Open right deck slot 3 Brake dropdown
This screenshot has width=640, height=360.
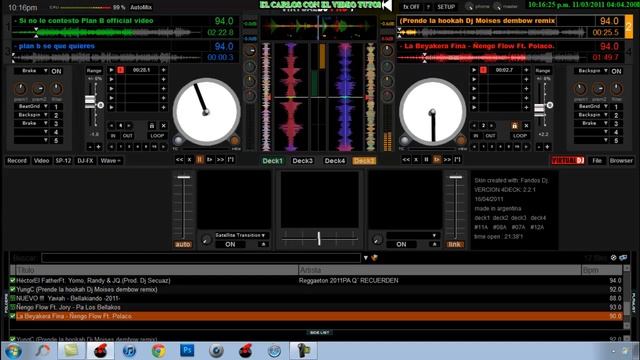tap(606, 123)
